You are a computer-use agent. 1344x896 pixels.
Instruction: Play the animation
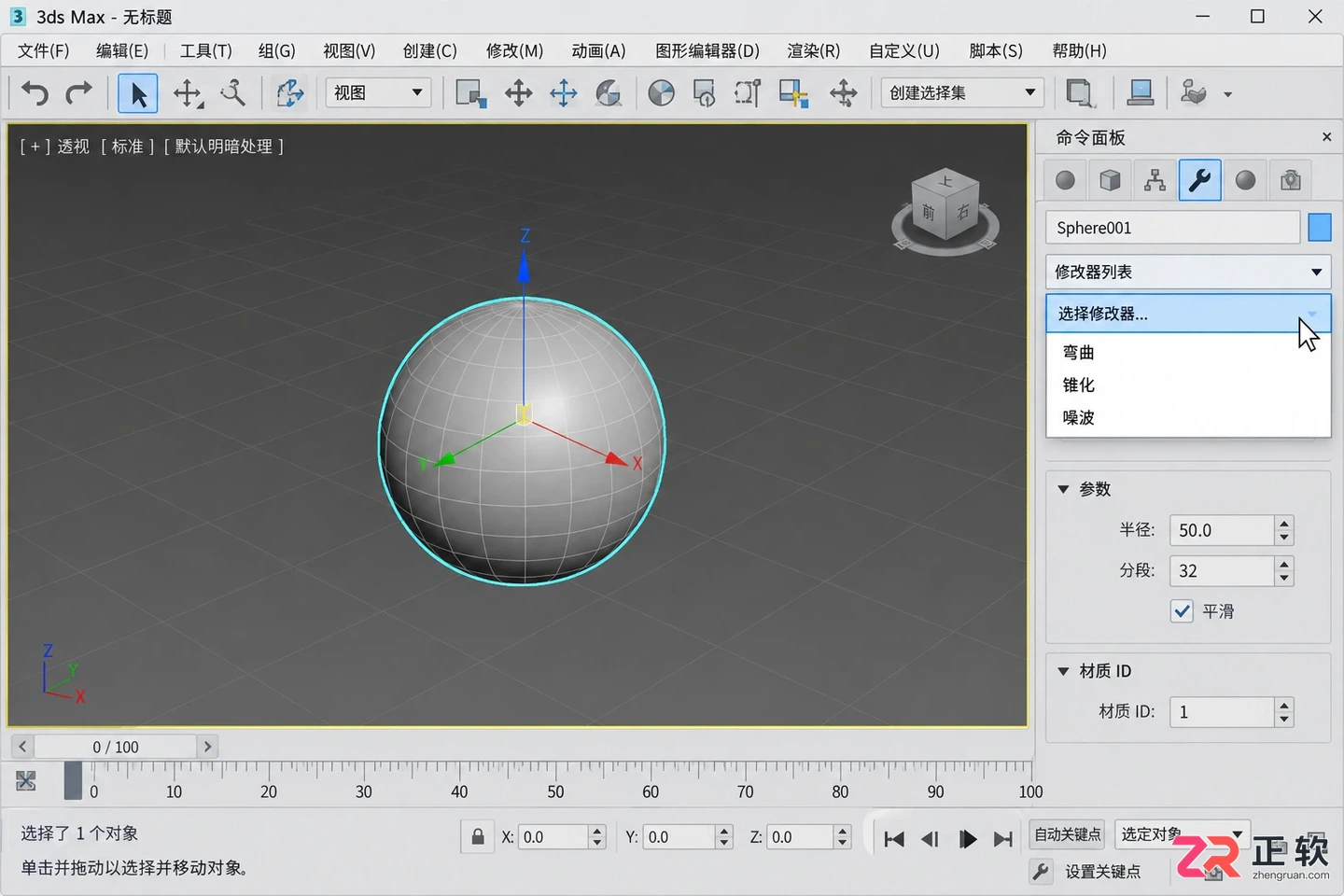968,839
